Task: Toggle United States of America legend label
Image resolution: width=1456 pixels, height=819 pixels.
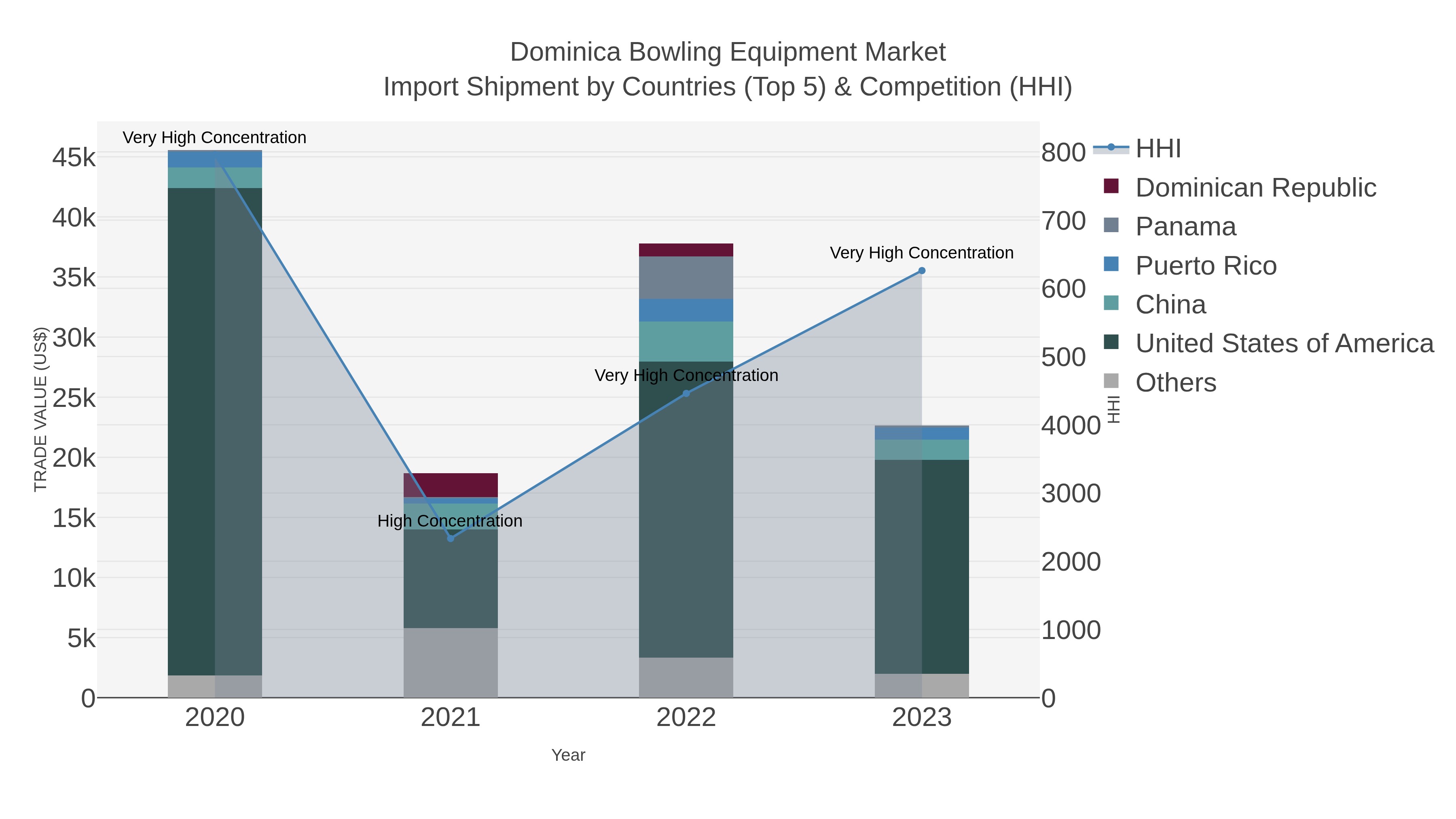Action: [1285, 343]
